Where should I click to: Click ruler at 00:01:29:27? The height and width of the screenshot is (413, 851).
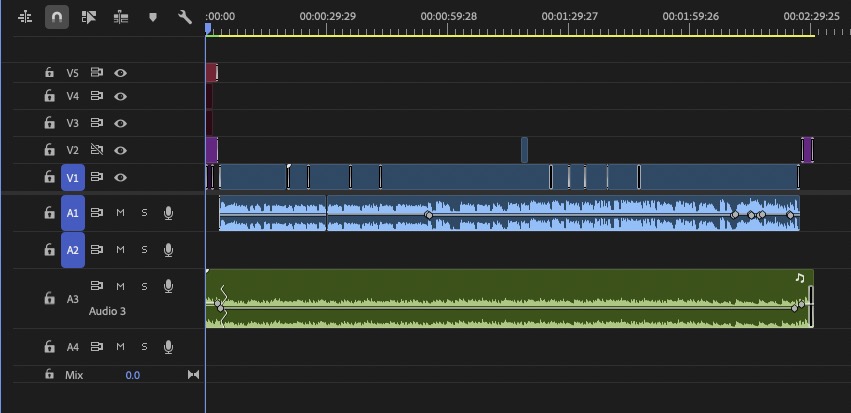point(569,16)
